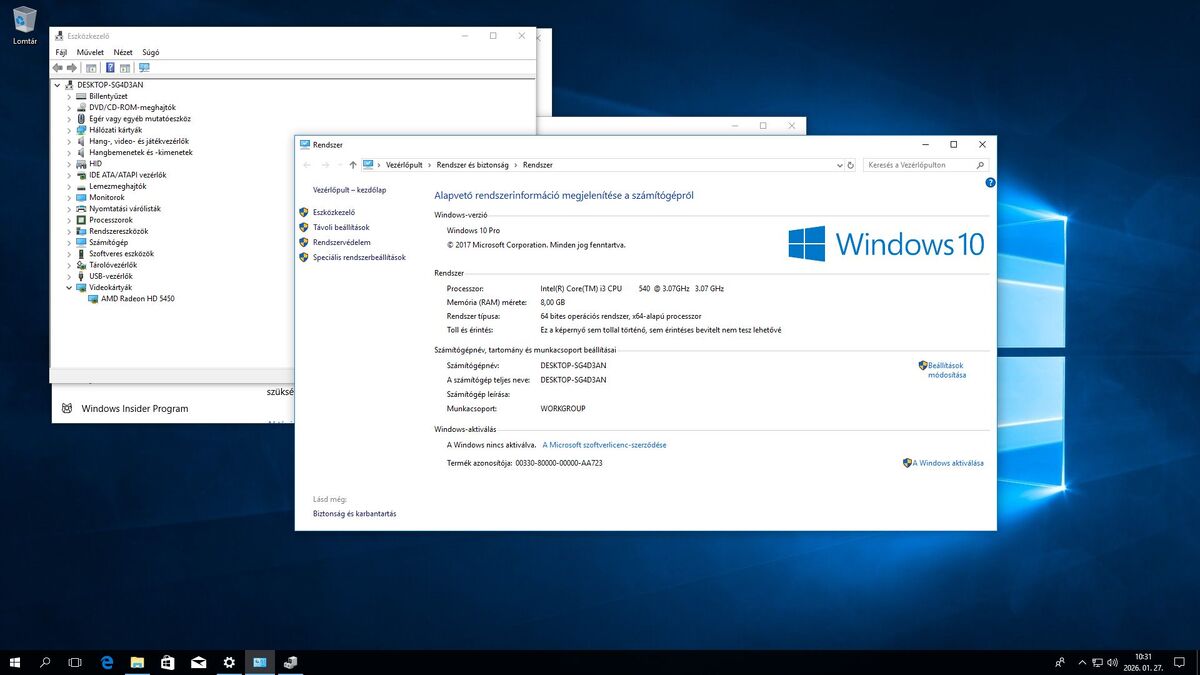Click the blue help question mark icon
Image resolution: width=1200 pixels, height=675 pixels.
tap(990, 183)
